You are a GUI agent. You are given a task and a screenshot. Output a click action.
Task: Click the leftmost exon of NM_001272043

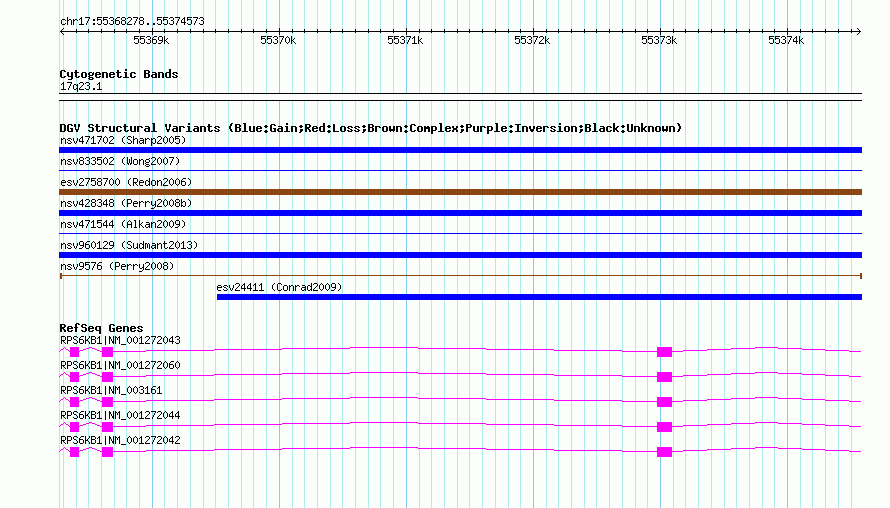[74, 352]
